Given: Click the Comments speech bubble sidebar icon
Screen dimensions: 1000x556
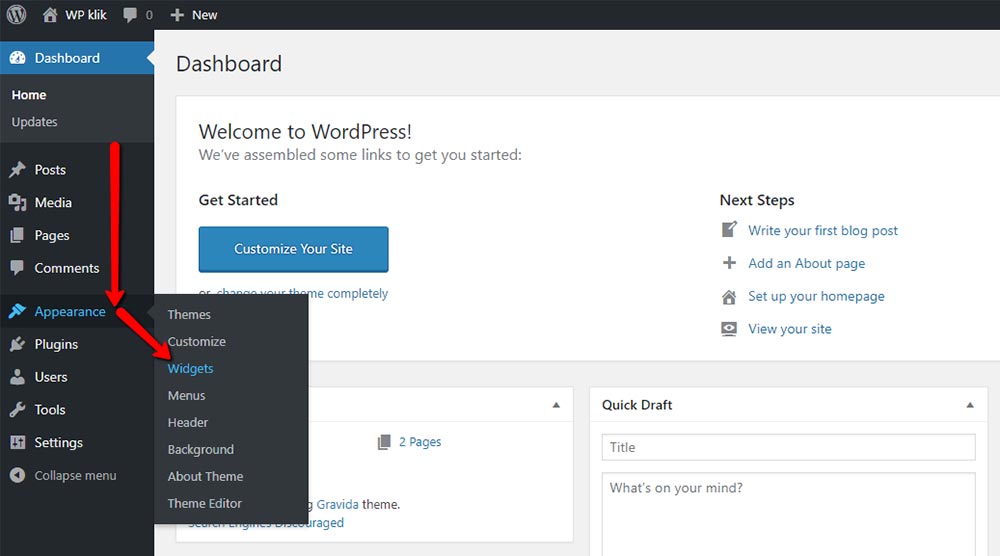Looking at the screenshot, I should point(17,268).
